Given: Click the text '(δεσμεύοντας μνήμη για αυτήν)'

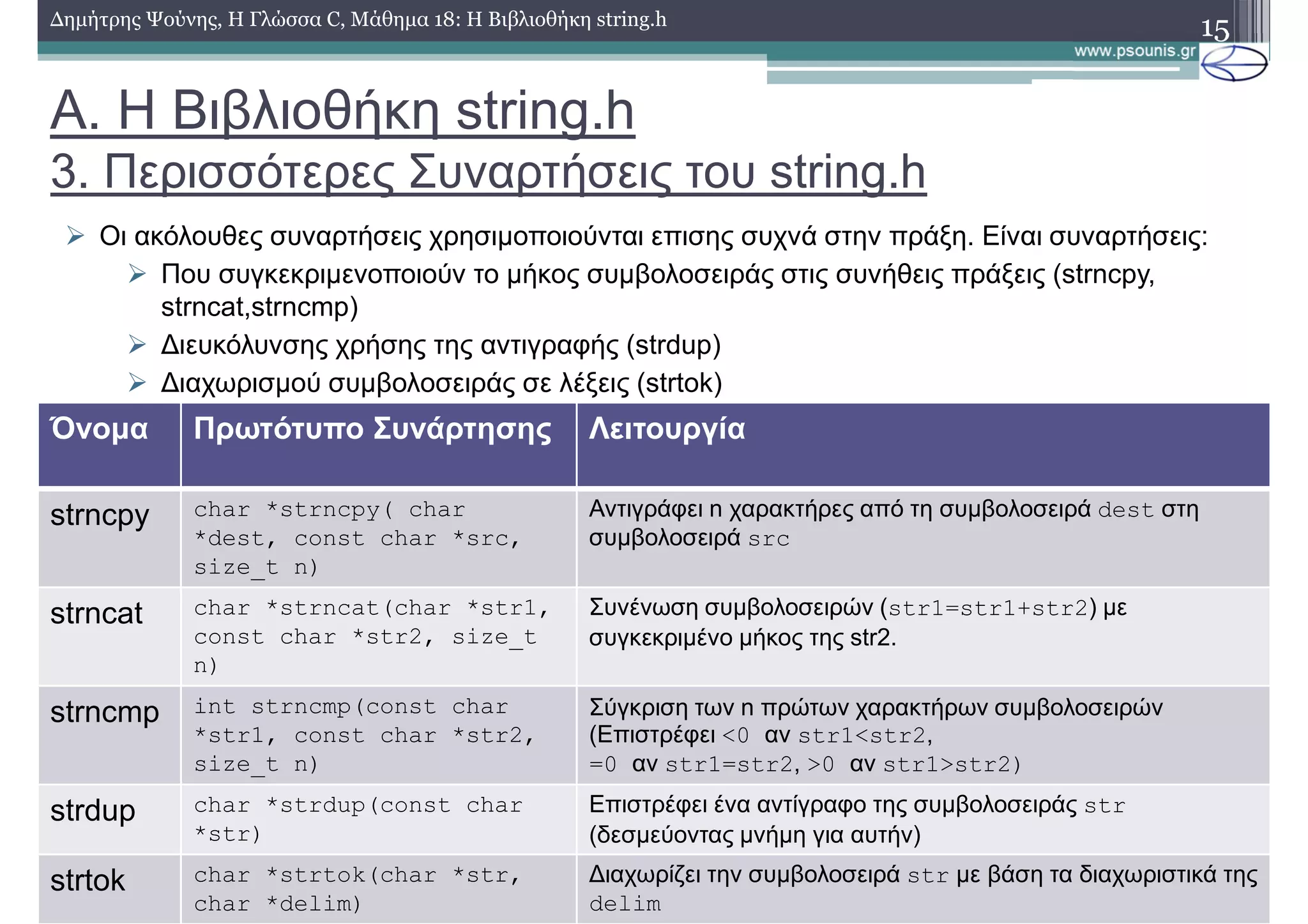Looking at the screenshot, I should 754,835.
